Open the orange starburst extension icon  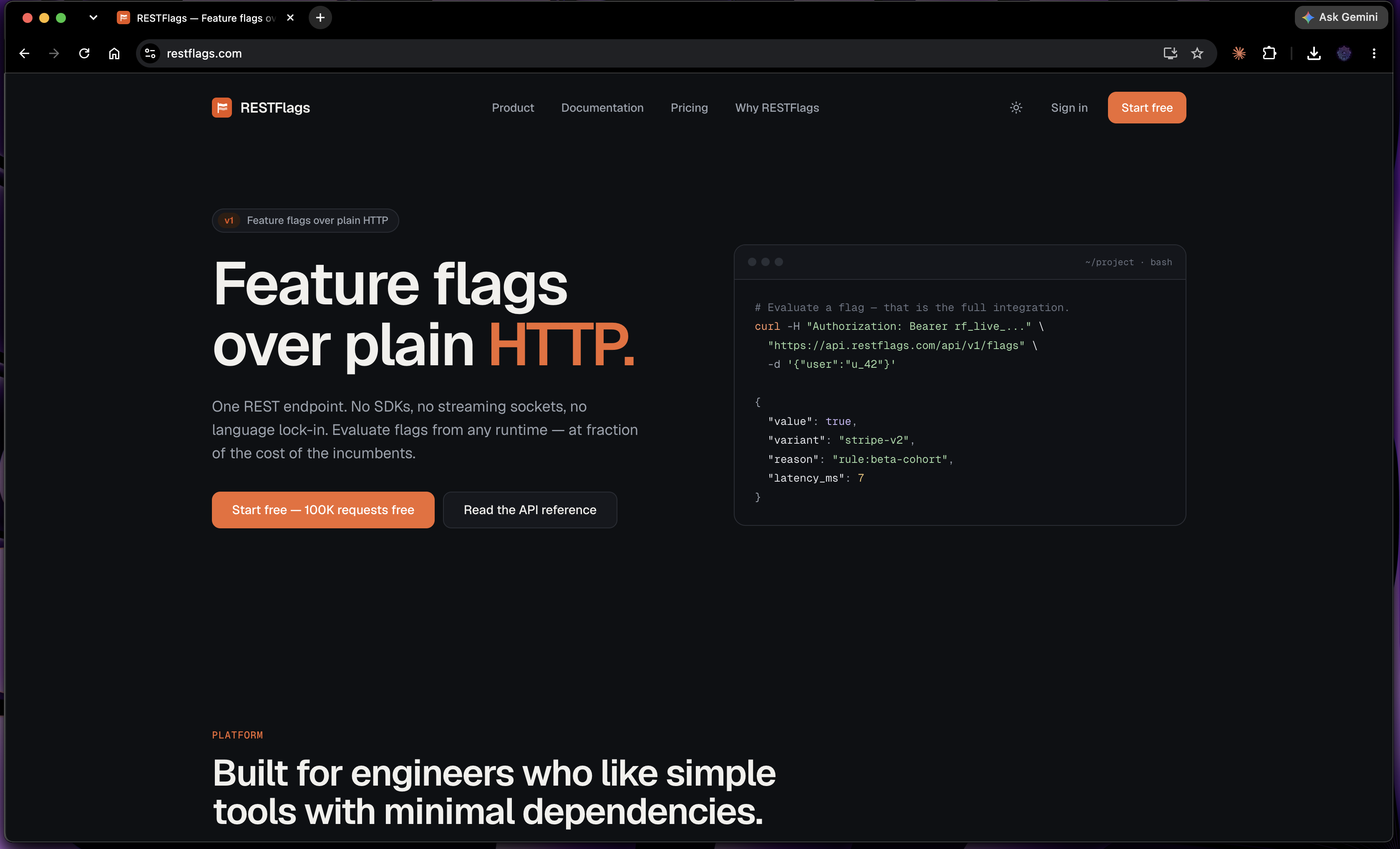tap(1239, 53)
